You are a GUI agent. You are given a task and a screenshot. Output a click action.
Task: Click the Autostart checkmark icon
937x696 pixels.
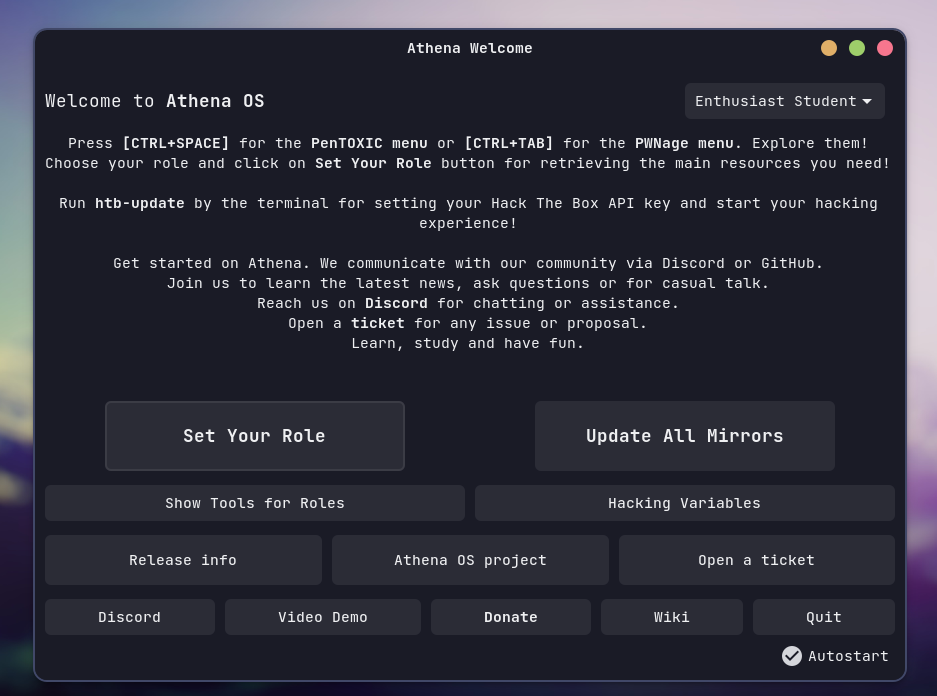pos(792,656)
